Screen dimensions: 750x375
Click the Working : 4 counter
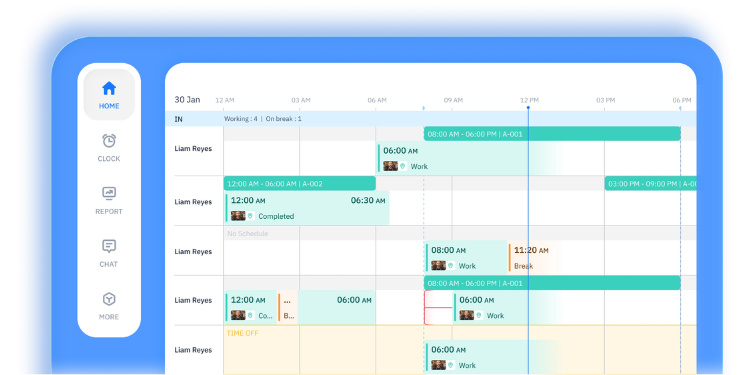(241, 119)
